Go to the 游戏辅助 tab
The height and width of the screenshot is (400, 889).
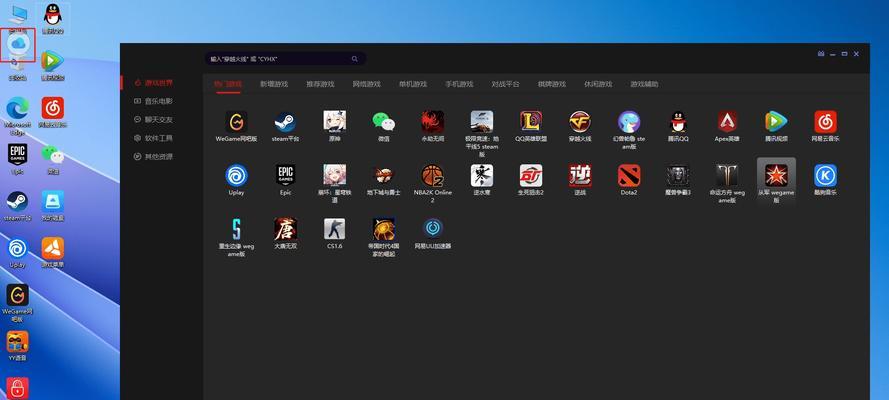(x=645, y=84)
